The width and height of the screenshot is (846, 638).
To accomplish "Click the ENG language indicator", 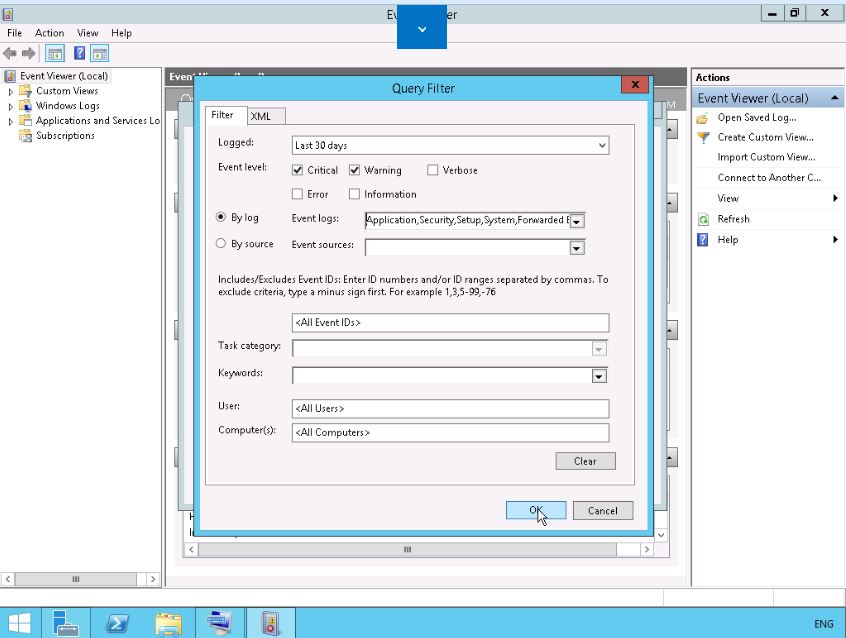I will pos(823,624).
